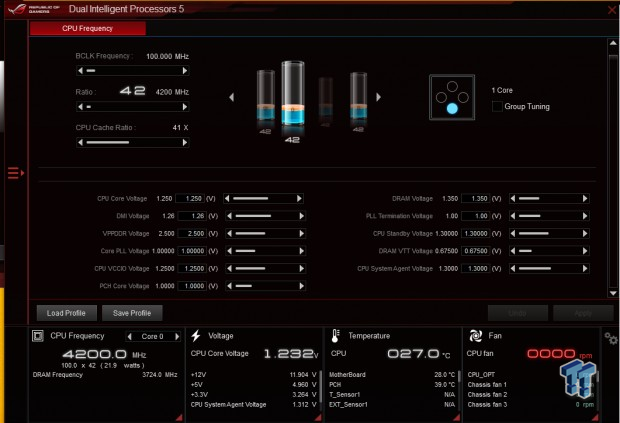620x423 pixels.
Task: Click the Save Profile button
Action: 132,313
